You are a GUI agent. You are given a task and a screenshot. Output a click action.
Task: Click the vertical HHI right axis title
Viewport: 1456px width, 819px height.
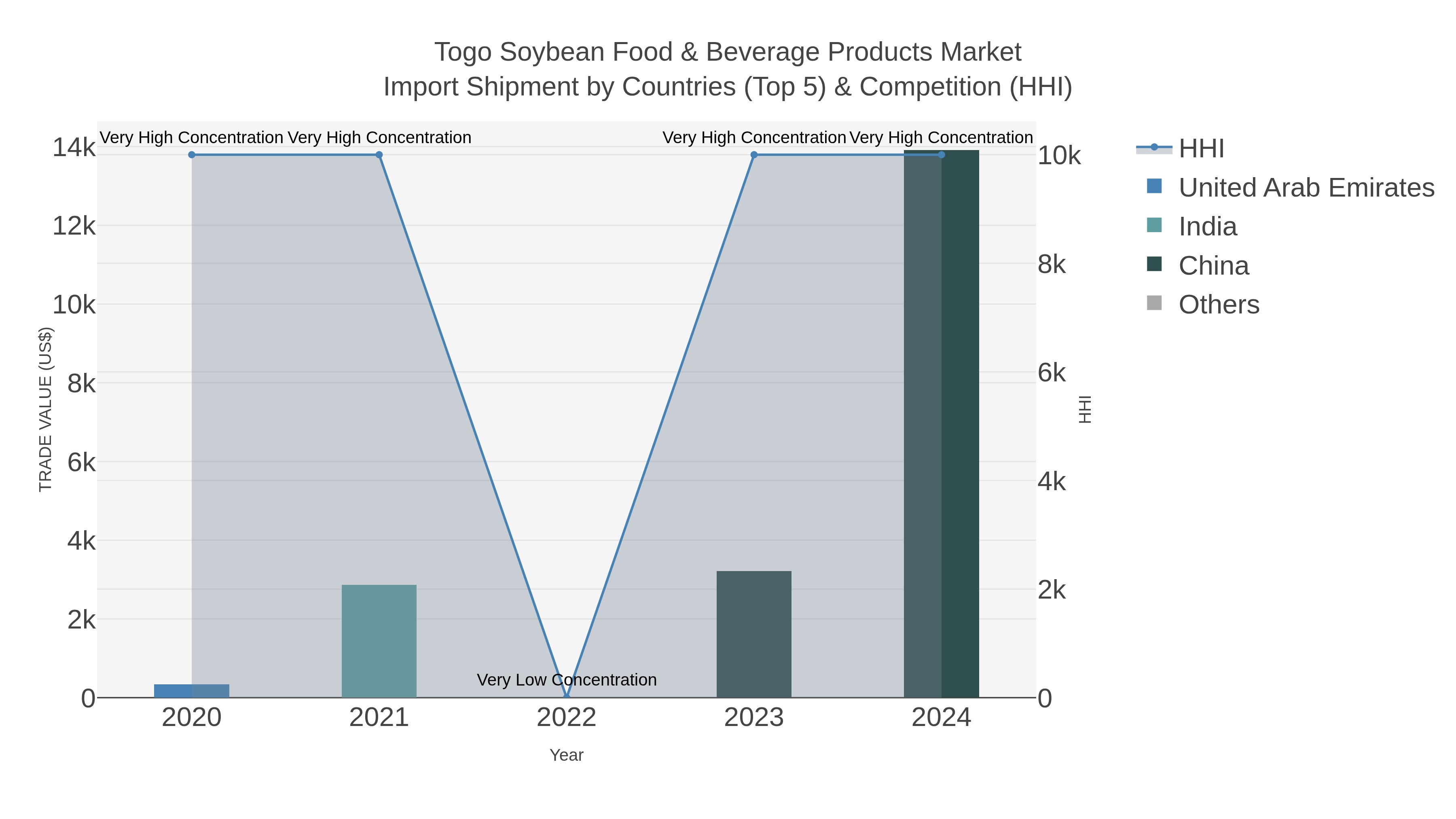point(1085,409)
